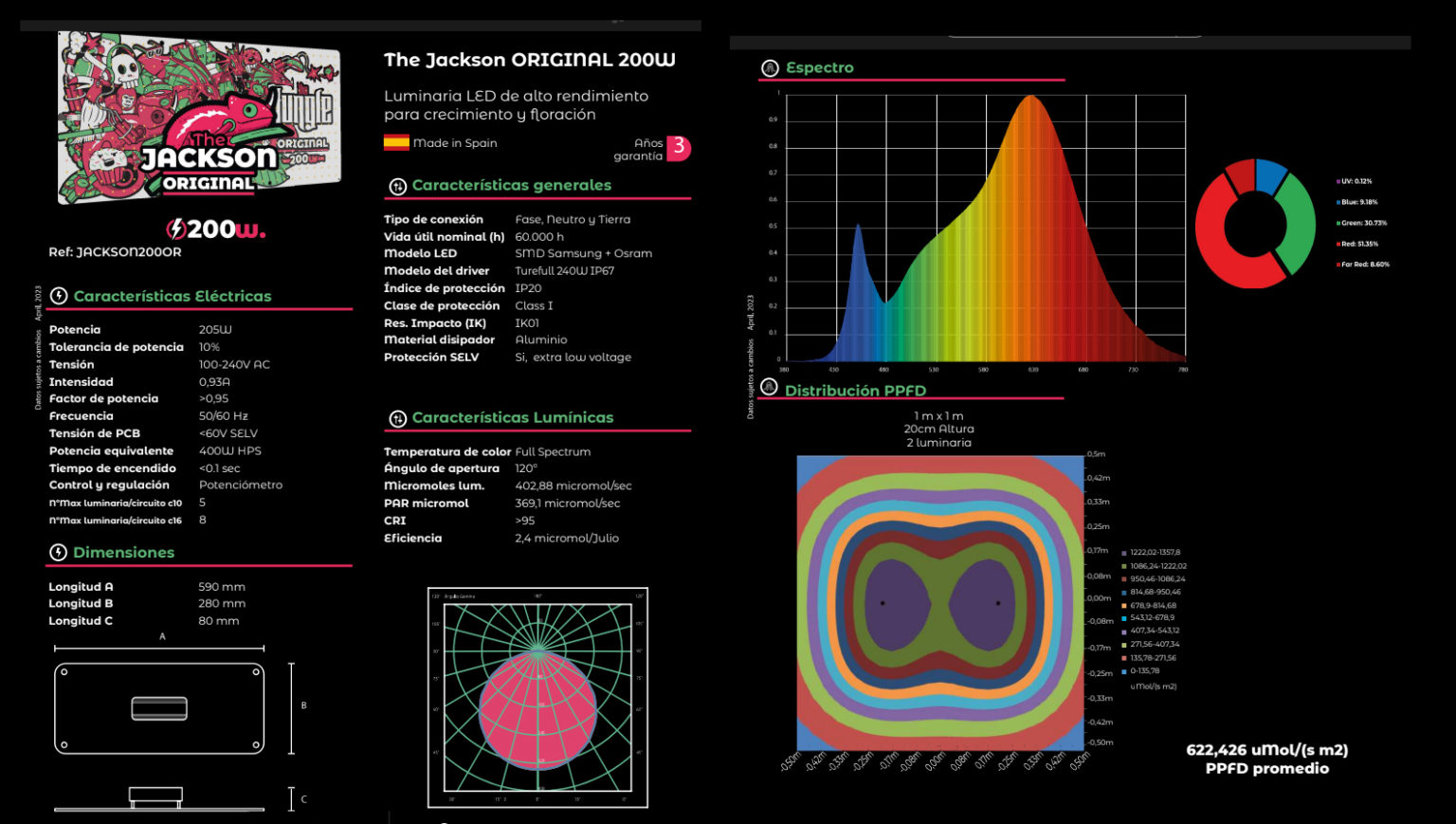
Task: Click the round icon next to Espectro
Action: pos(771,68)
